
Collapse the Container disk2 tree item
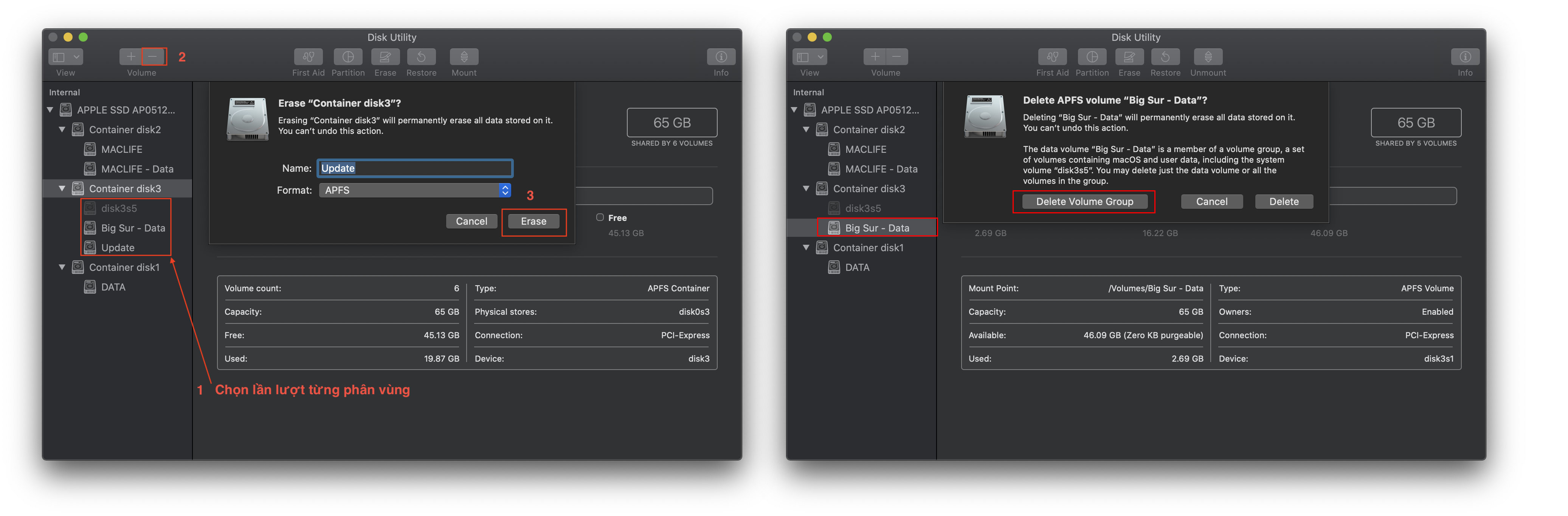pos(62,129)
